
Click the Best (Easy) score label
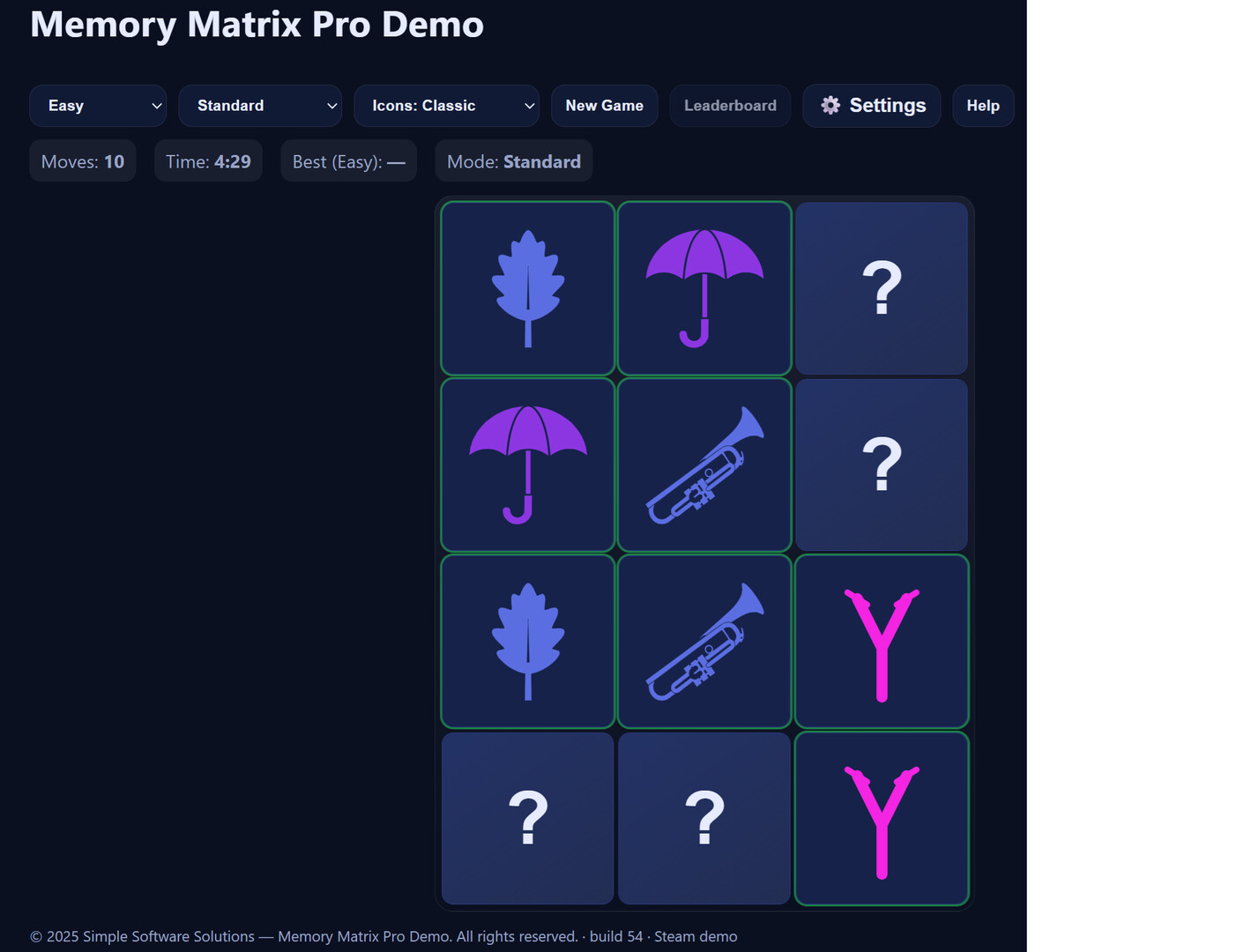point(349,161)
